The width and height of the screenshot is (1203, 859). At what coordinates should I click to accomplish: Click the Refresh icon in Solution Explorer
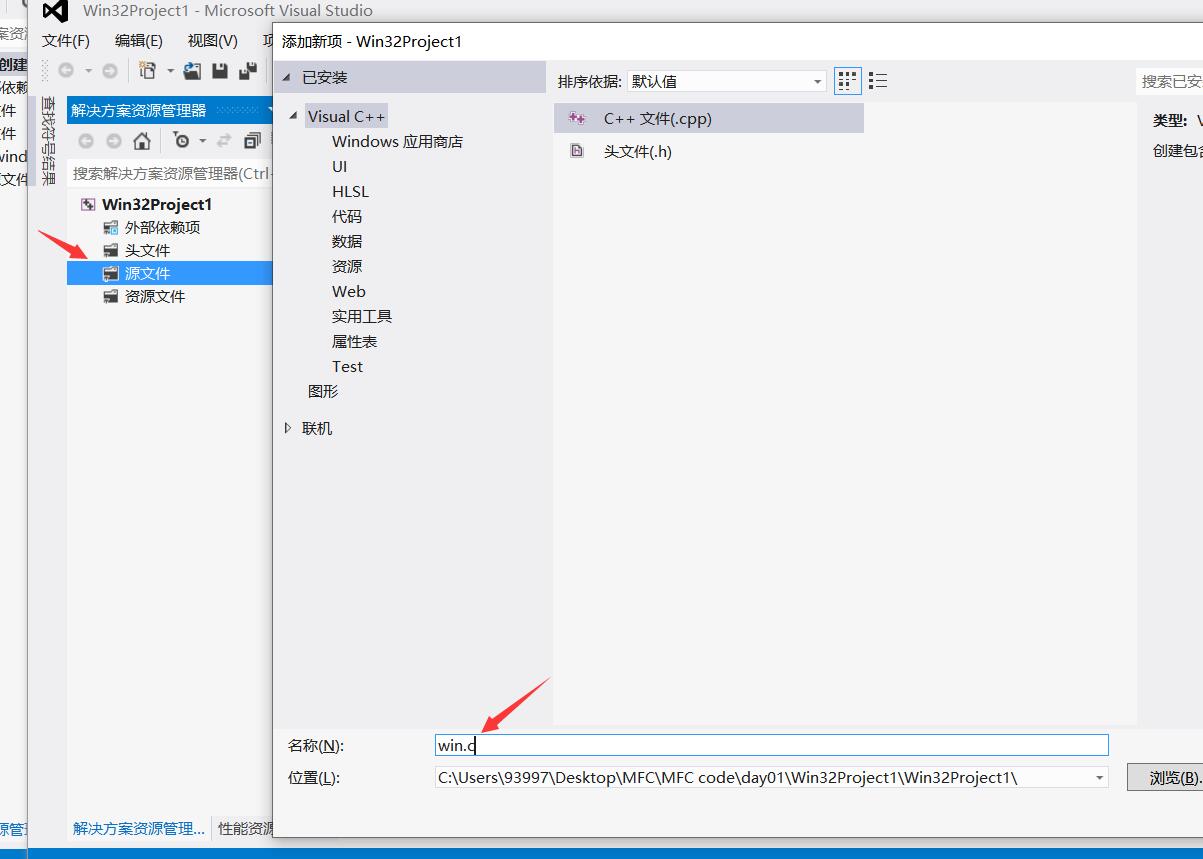tap(223, 141)
